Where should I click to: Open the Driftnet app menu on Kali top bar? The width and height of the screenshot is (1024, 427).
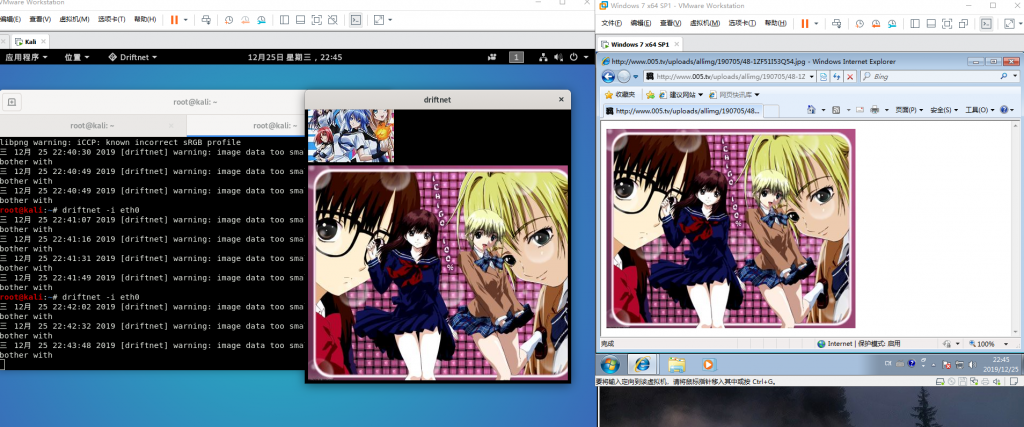pos(133,57)
